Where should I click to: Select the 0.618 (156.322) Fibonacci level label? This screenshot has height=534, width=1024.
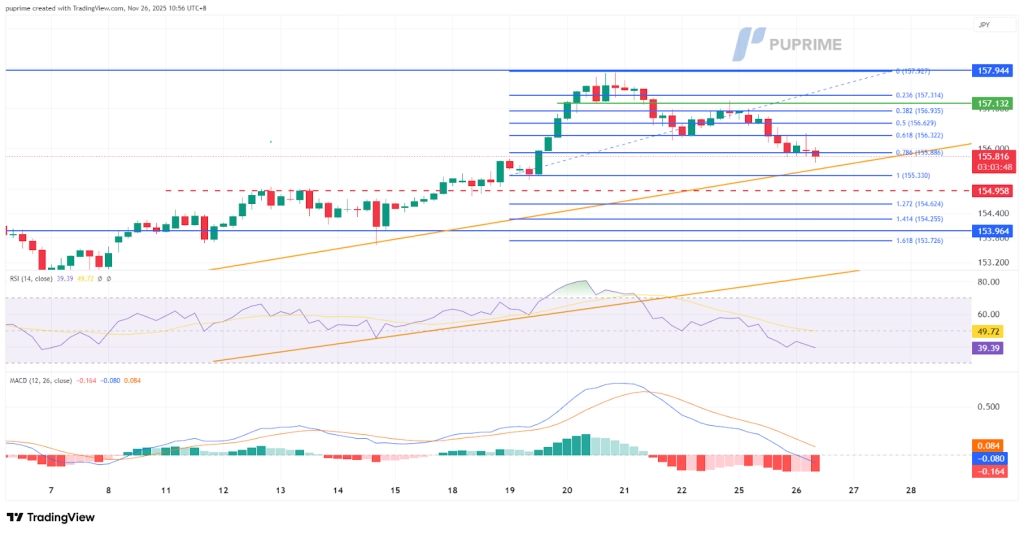point(916,135)
